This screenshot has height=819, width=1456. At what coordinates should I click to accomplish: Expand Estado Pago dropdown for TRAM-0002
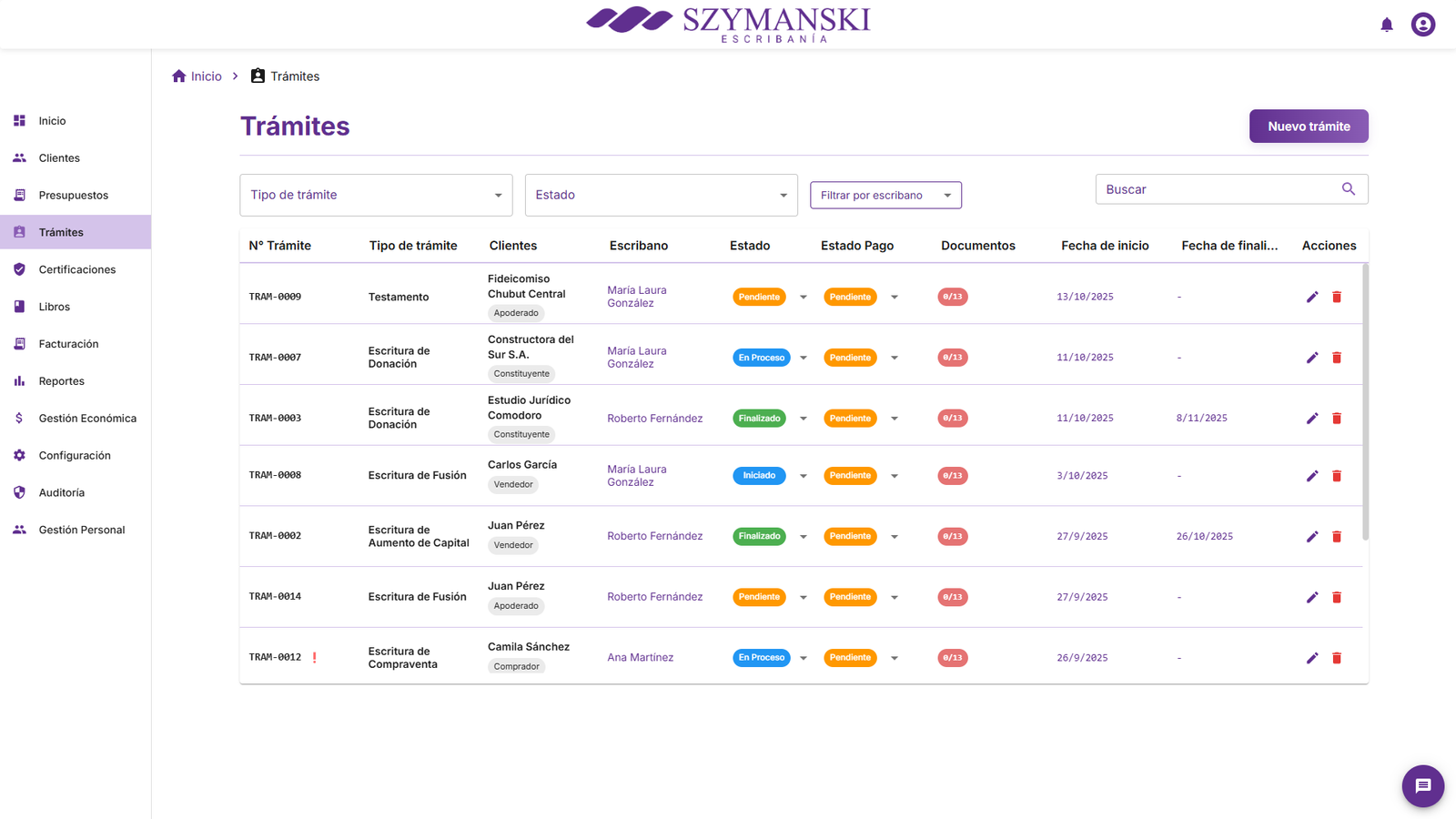(894, 537)
